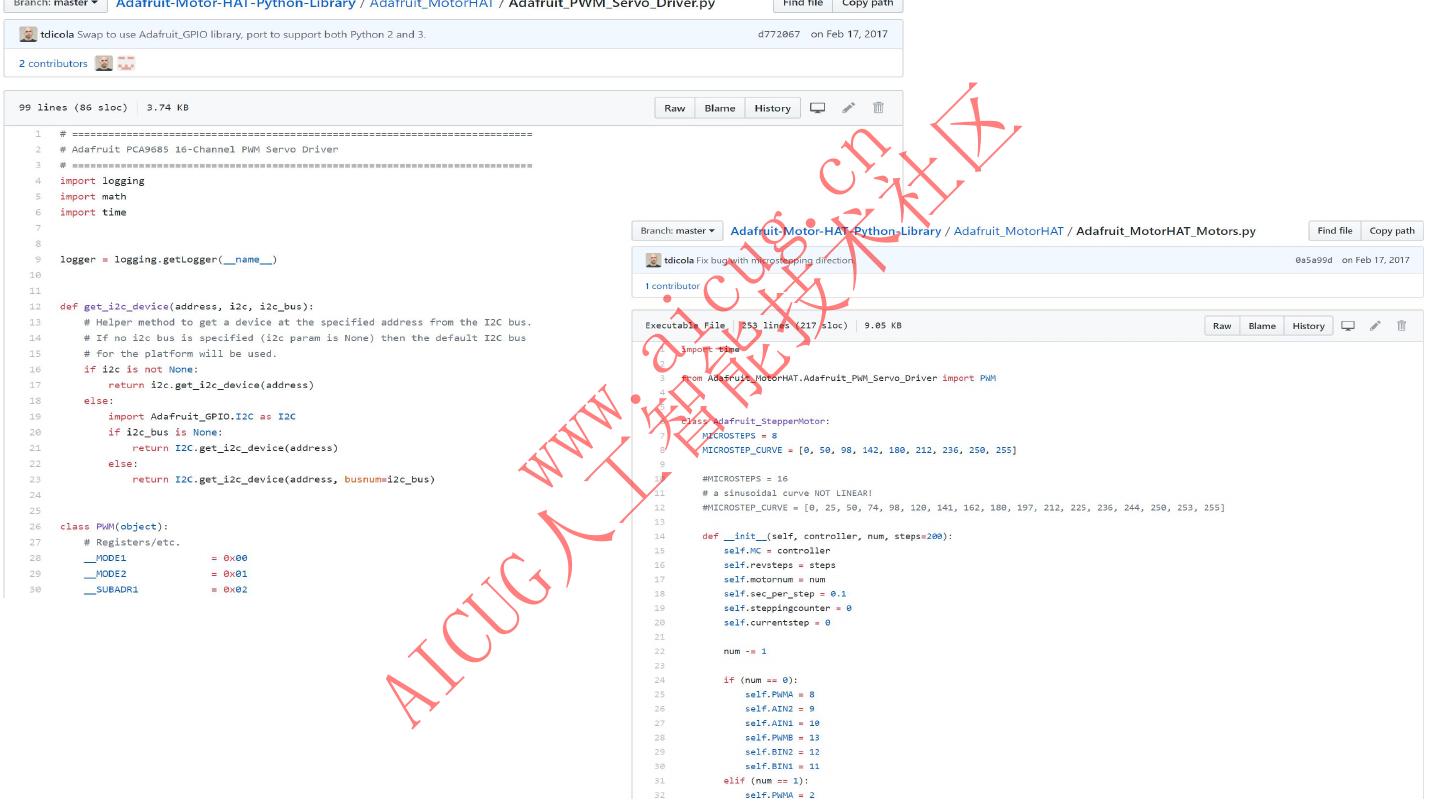This screenshot has width=1440, height=810.
Task: Click the 'self.steppingcounter = 0' line
Action: pyautogui.click(x=788, y=608)
